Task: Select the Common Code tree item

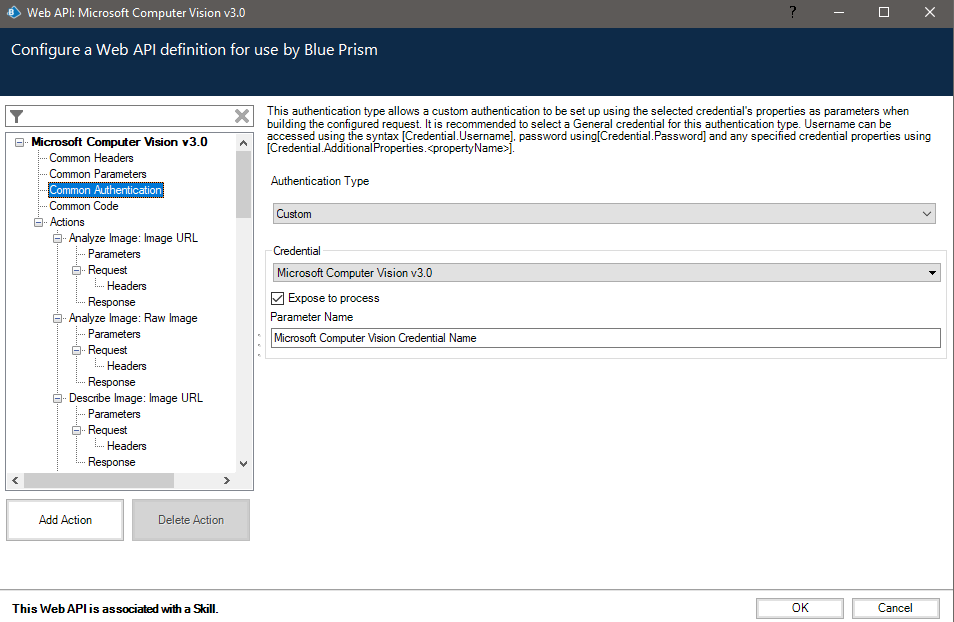Action: pyautogui.click(x=84, y=206)
